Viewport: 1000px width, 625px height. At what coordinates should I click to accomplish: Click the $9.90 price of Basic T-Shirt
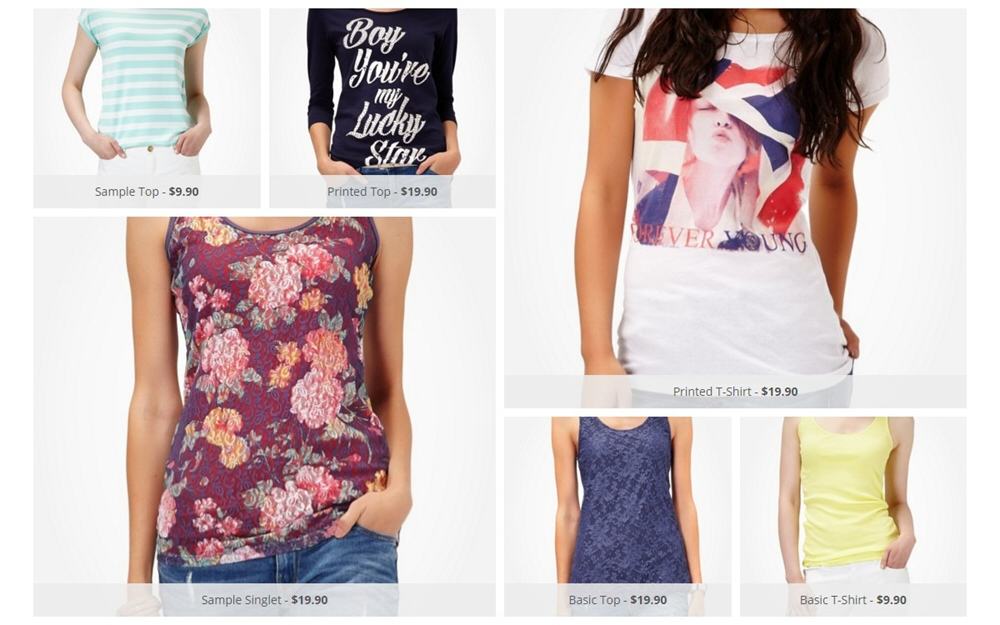(891, 600)
